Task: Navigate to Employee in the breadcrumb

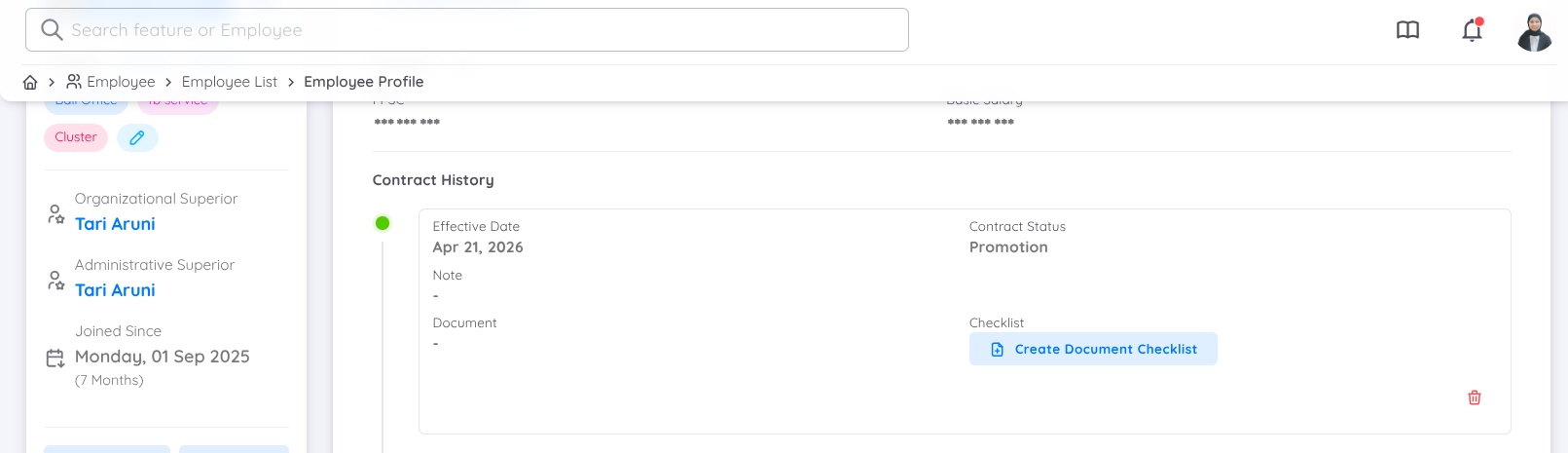Action: pos(111,82)
